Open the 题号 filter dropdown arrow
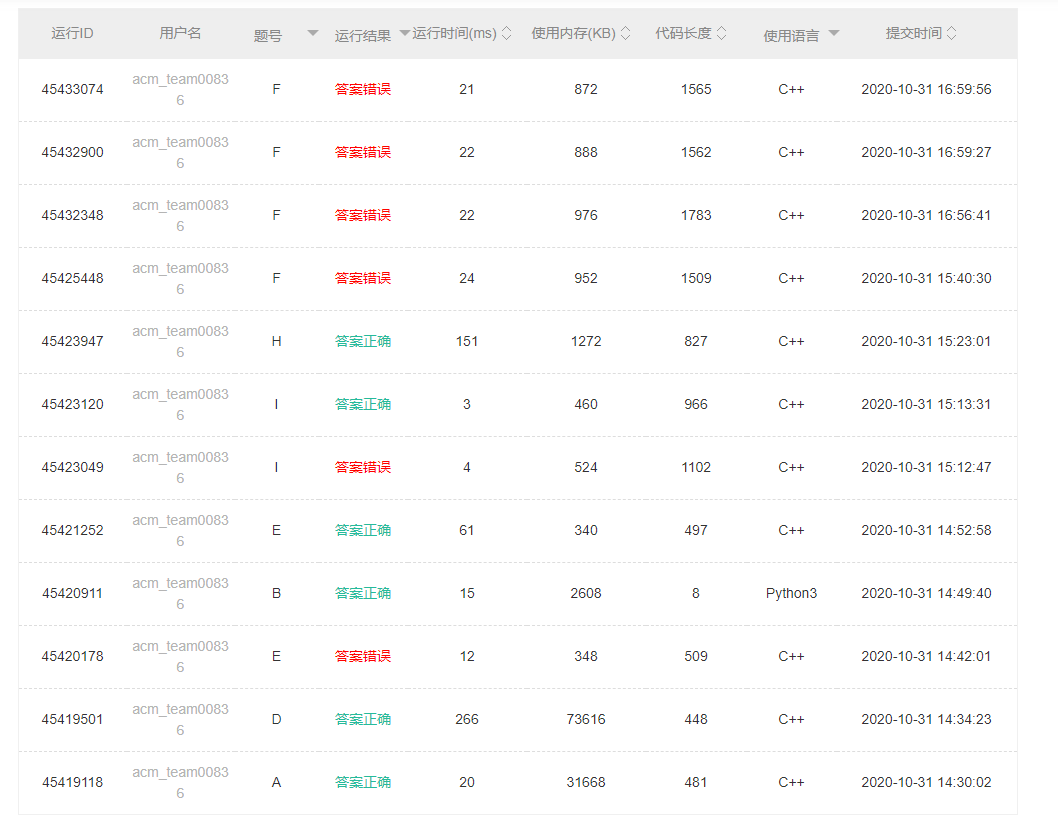The width and height of the screenshot is (1058, 820). 313,34
